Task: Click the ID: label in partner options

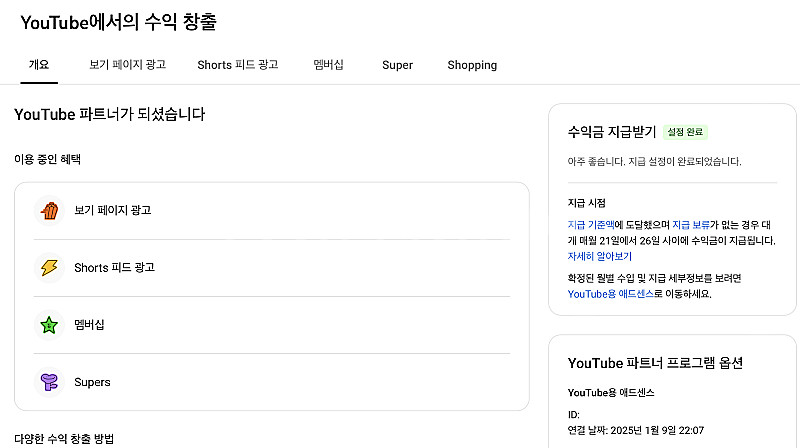Action: [573, 415]
